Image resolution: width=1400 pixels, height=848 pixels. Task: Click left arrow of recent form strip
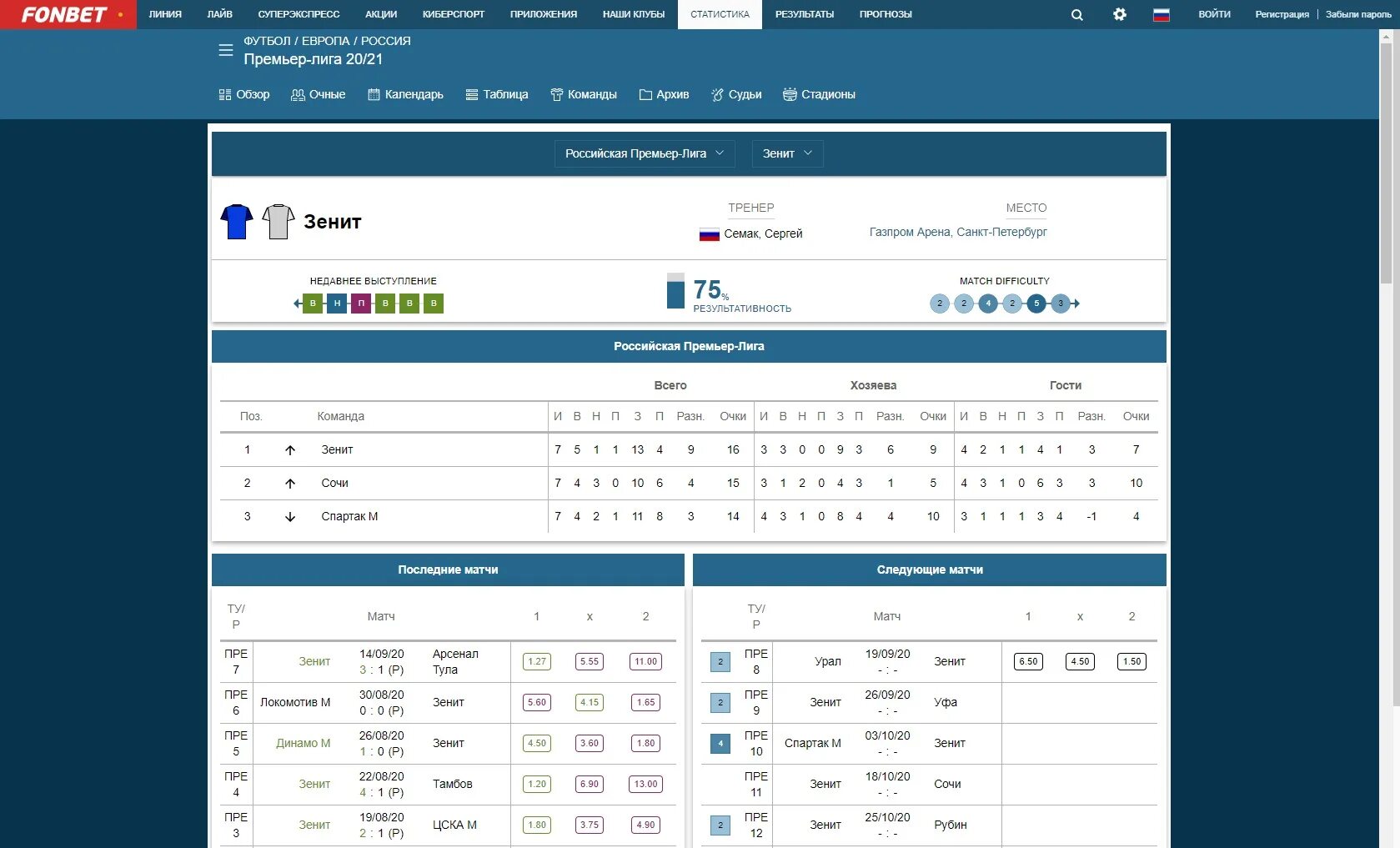pos(297,304)
